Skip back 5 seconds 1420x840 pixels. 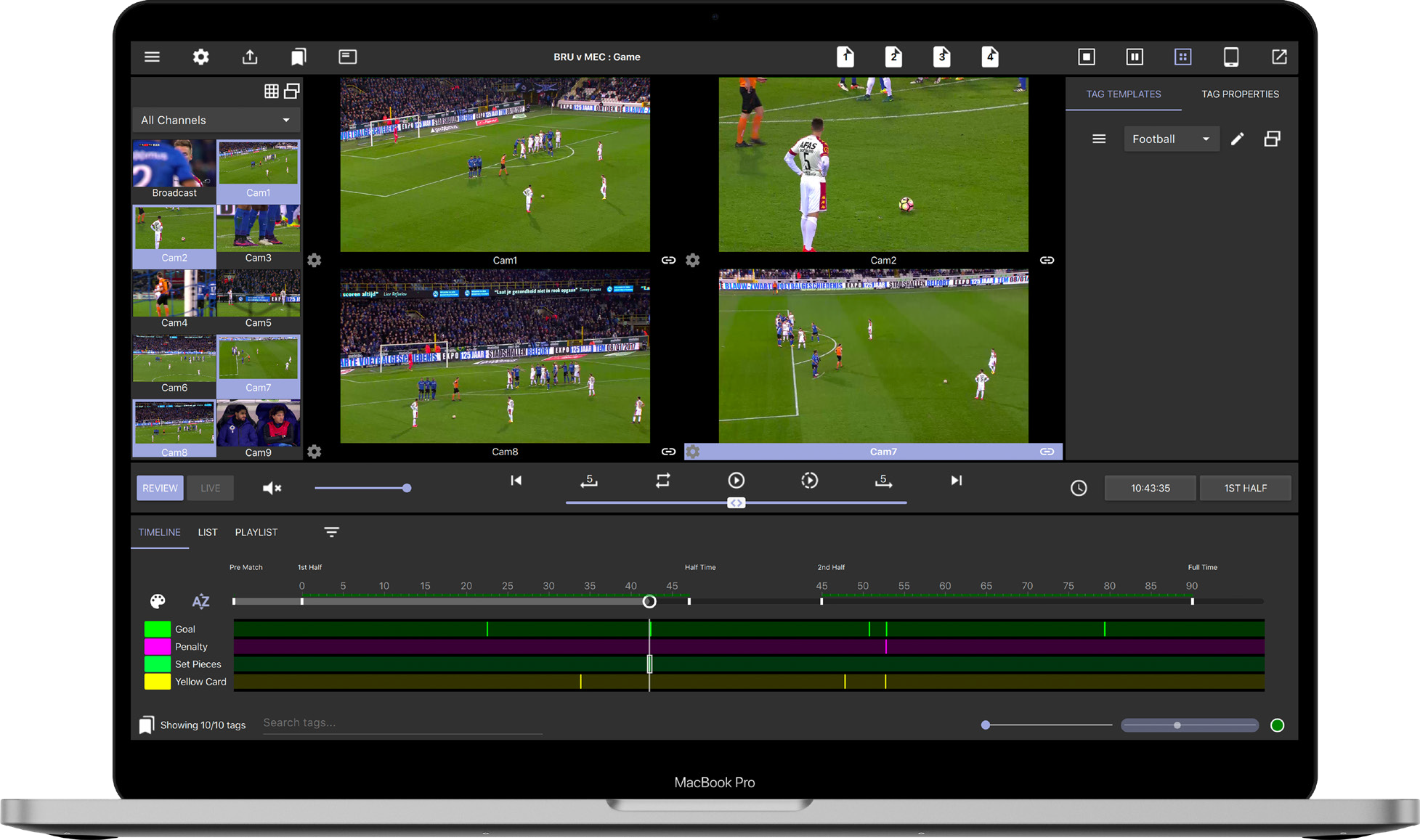[x=589, y=481]
